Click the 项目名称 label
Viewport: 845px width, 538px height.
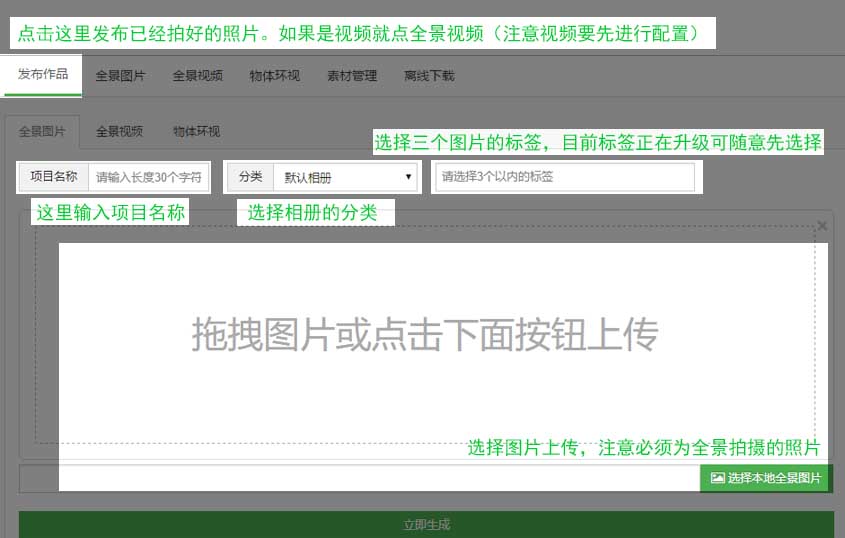[54, 177]
